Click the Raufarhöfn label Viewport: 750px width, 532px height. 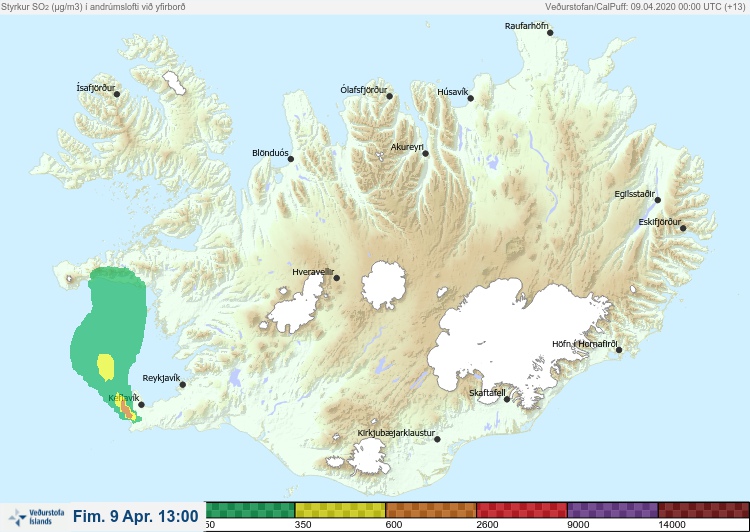click(527, 26)
